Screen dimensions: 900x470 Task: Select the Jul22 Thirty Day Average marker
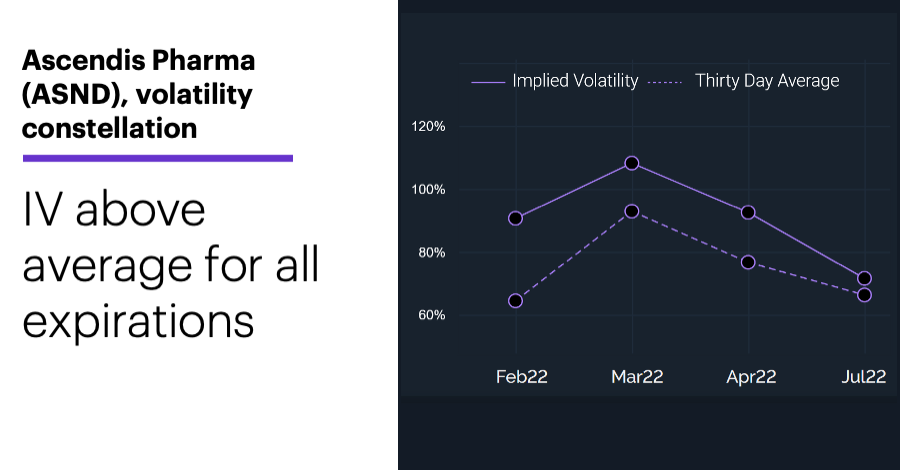click(x=864, y=295)
